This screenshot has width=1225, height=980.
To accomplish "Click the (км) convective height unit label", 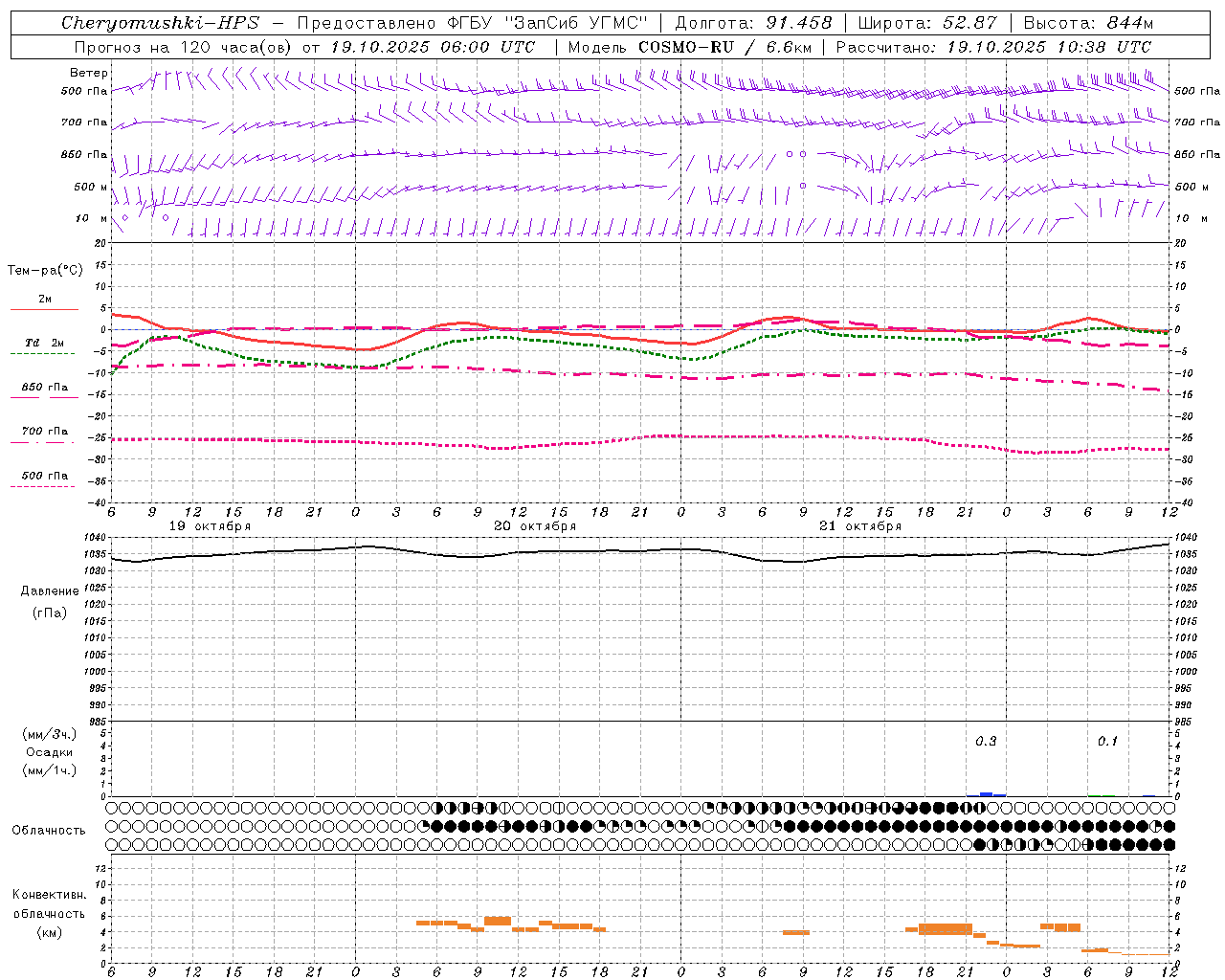I will click(49, 932).
